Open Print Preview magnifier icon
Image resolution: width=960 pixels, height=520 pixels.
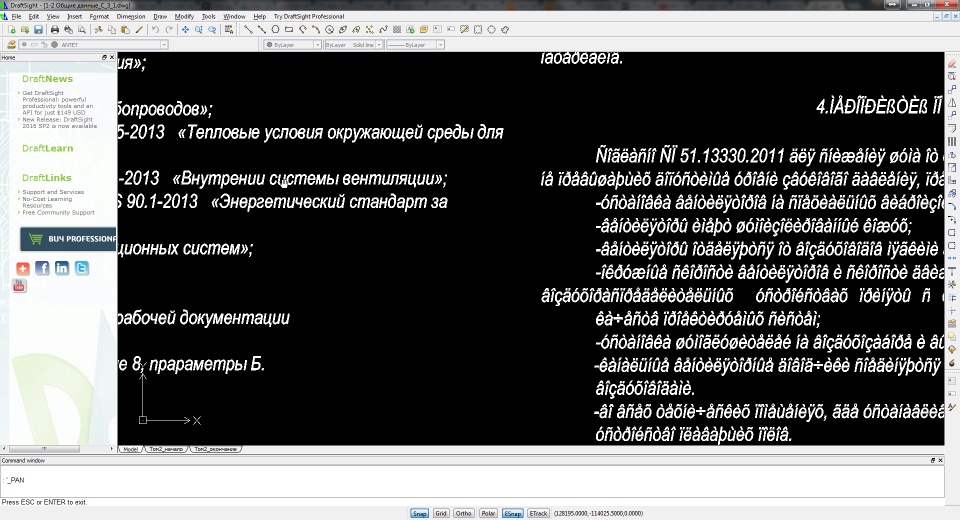(82, 29)
